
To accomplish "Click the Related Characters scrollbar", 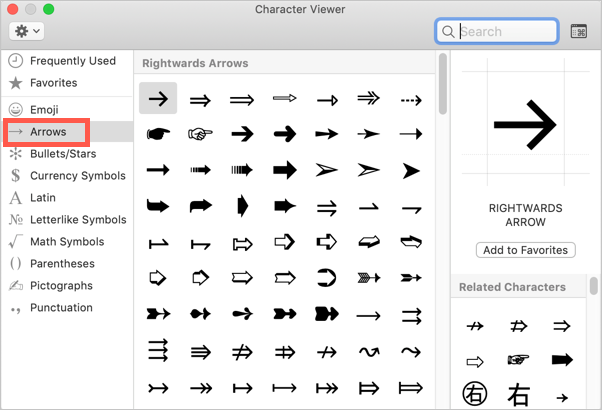I will click(594, 286).
